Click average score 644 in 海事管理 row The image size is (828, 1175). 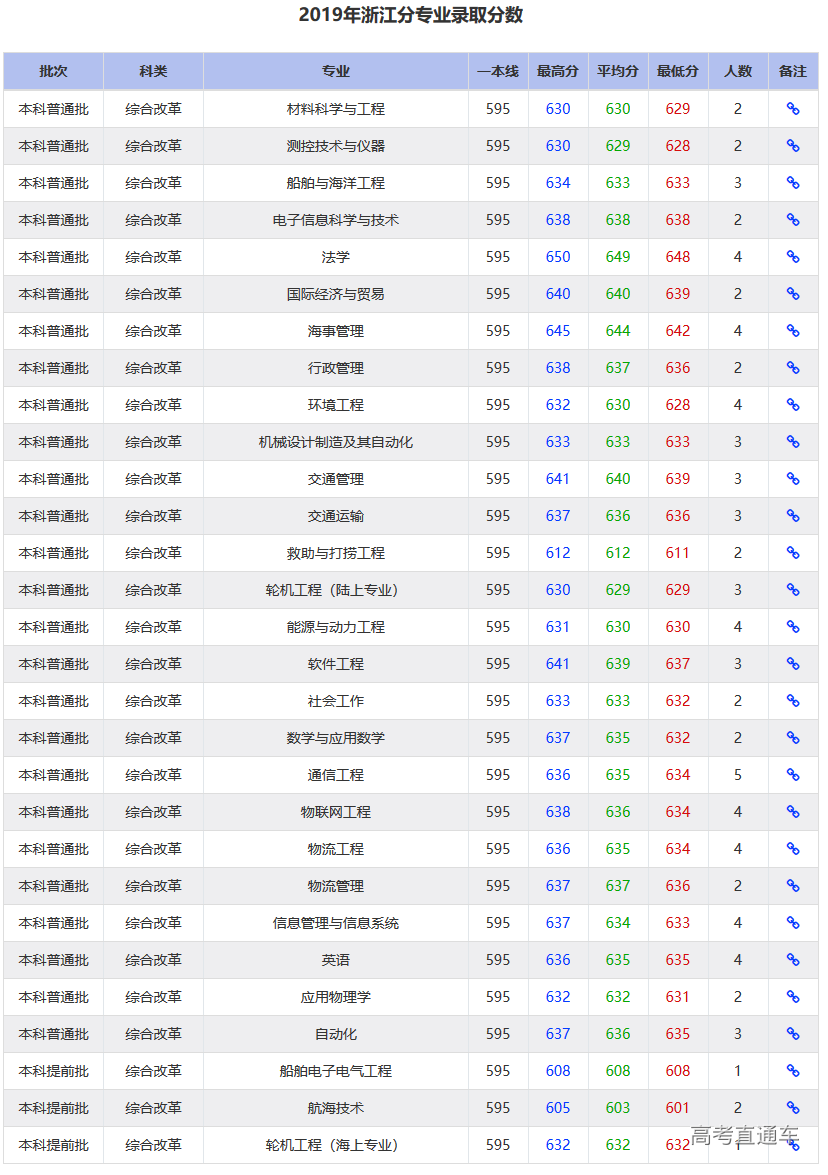618,330
